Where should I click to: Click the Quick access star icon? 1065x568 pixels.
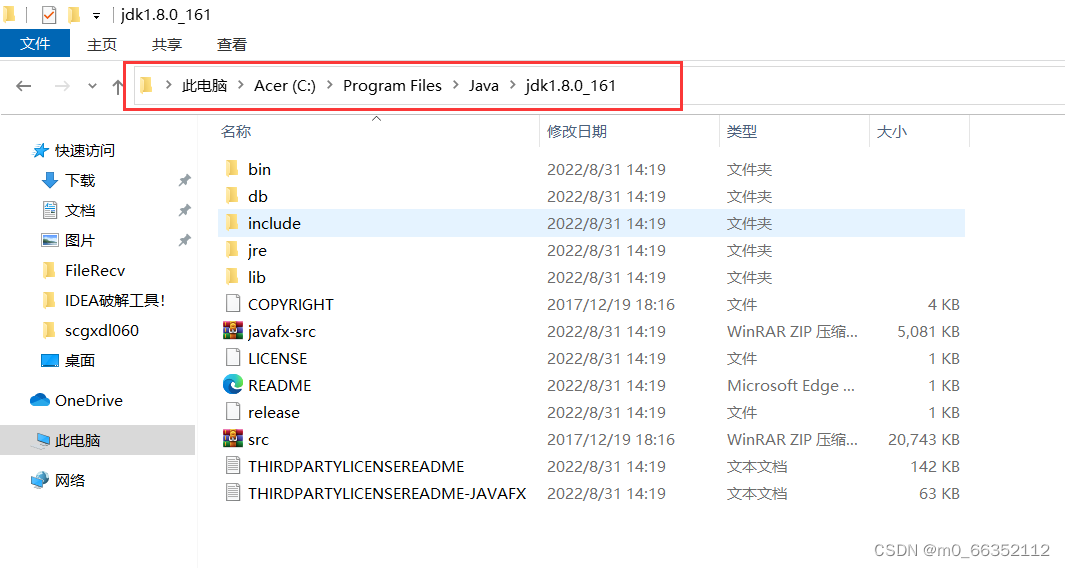[x=40, y=151]
